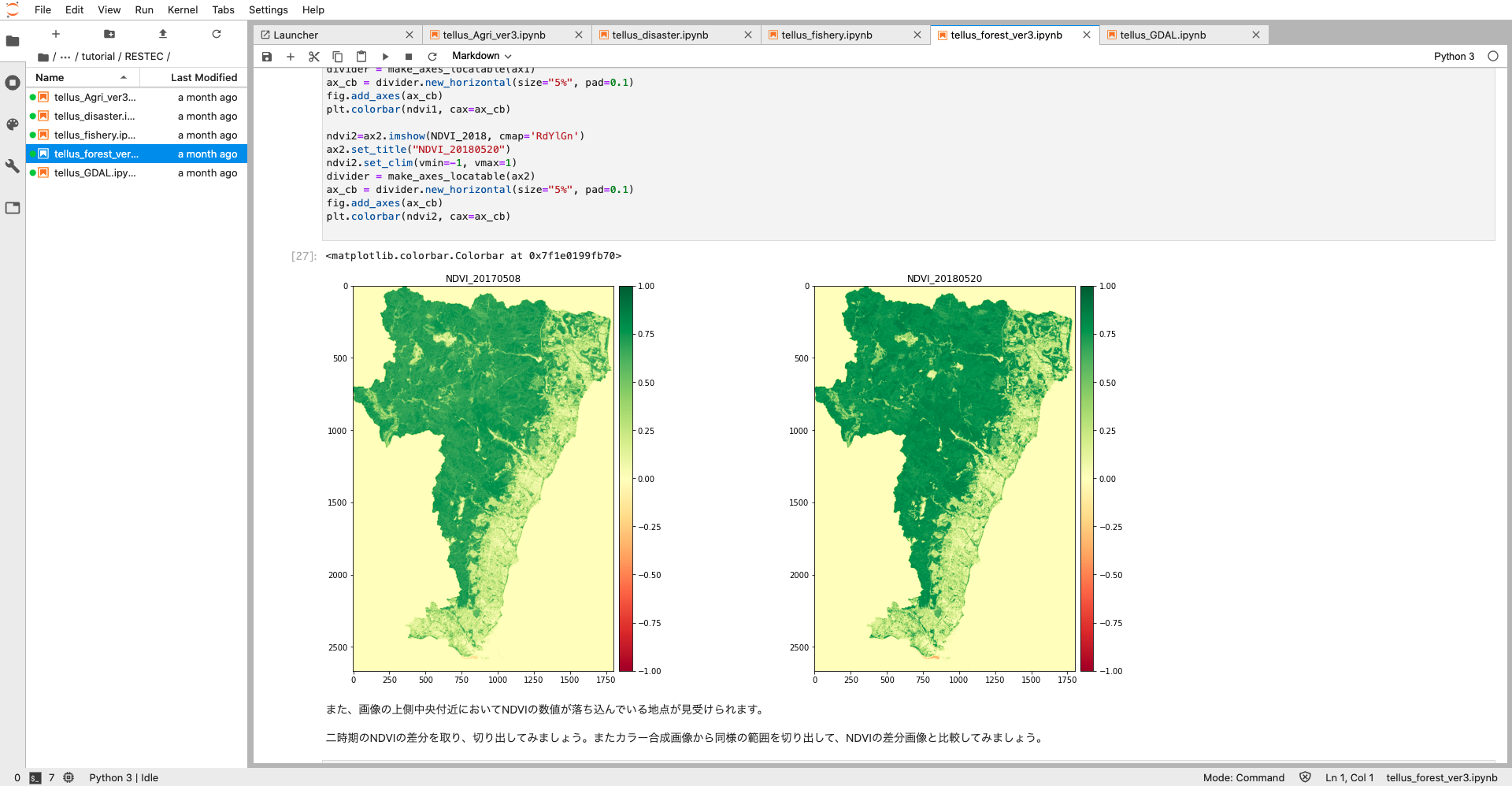Select tellus_GDAL file in browser

[x=137, y=172]
